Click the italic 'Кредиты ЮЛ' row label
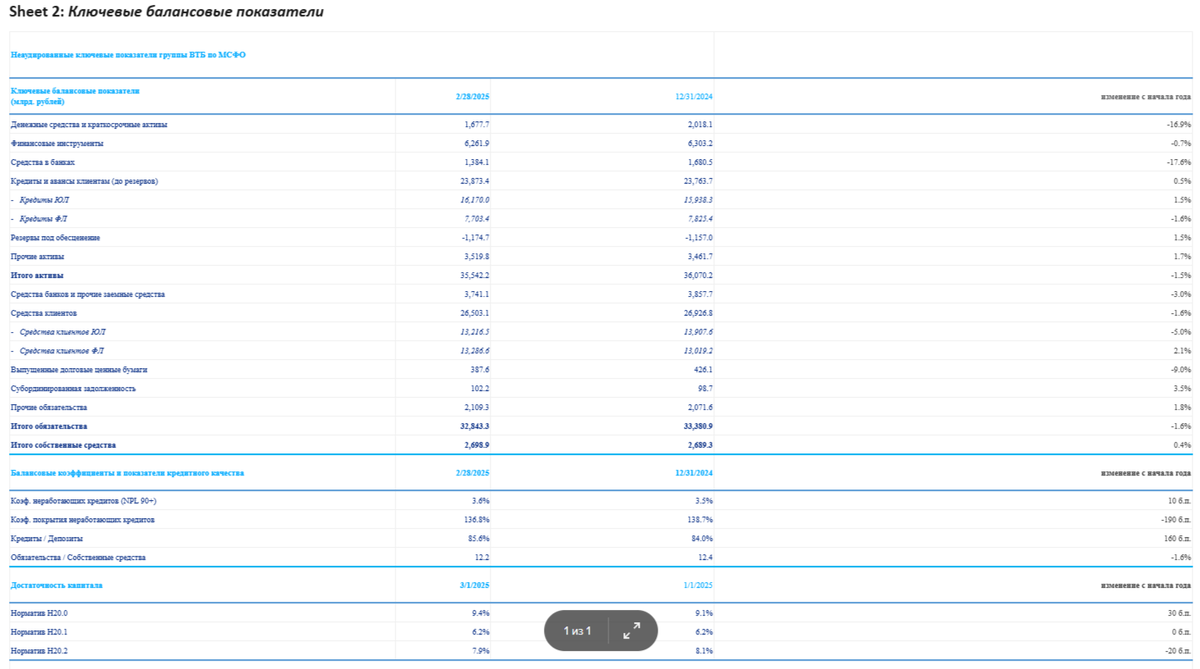The height and width of the screenshot is (669, 1200). [x=45, y=200]
